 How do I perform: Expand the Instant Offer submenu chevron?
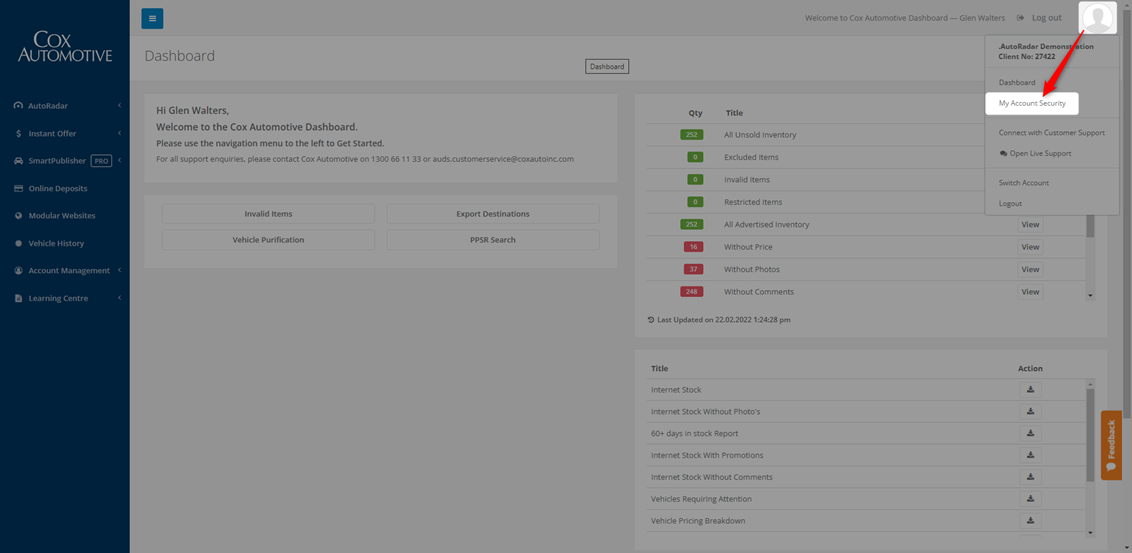119,134
